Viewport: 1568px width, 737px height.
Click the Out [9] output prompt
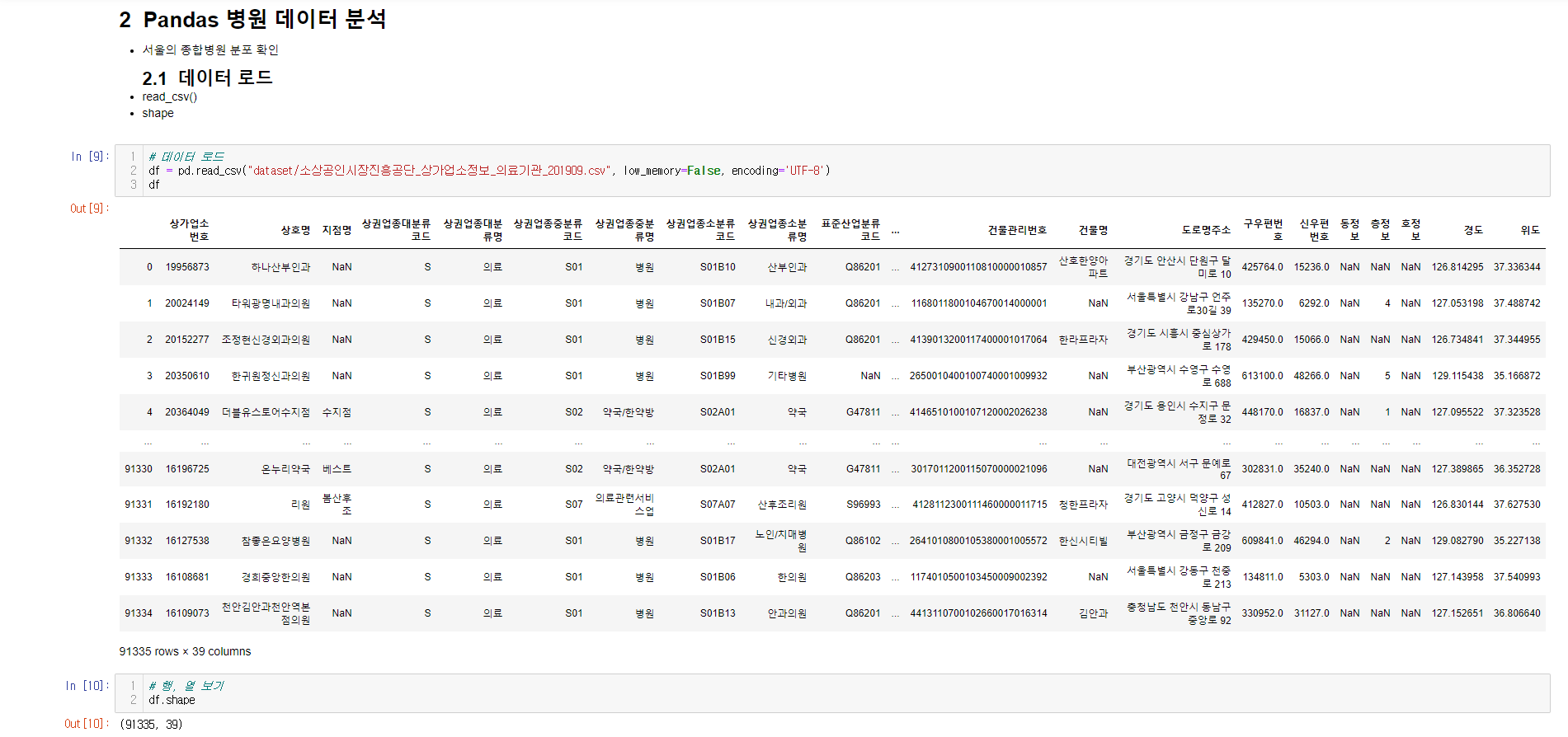click(89, 209)
